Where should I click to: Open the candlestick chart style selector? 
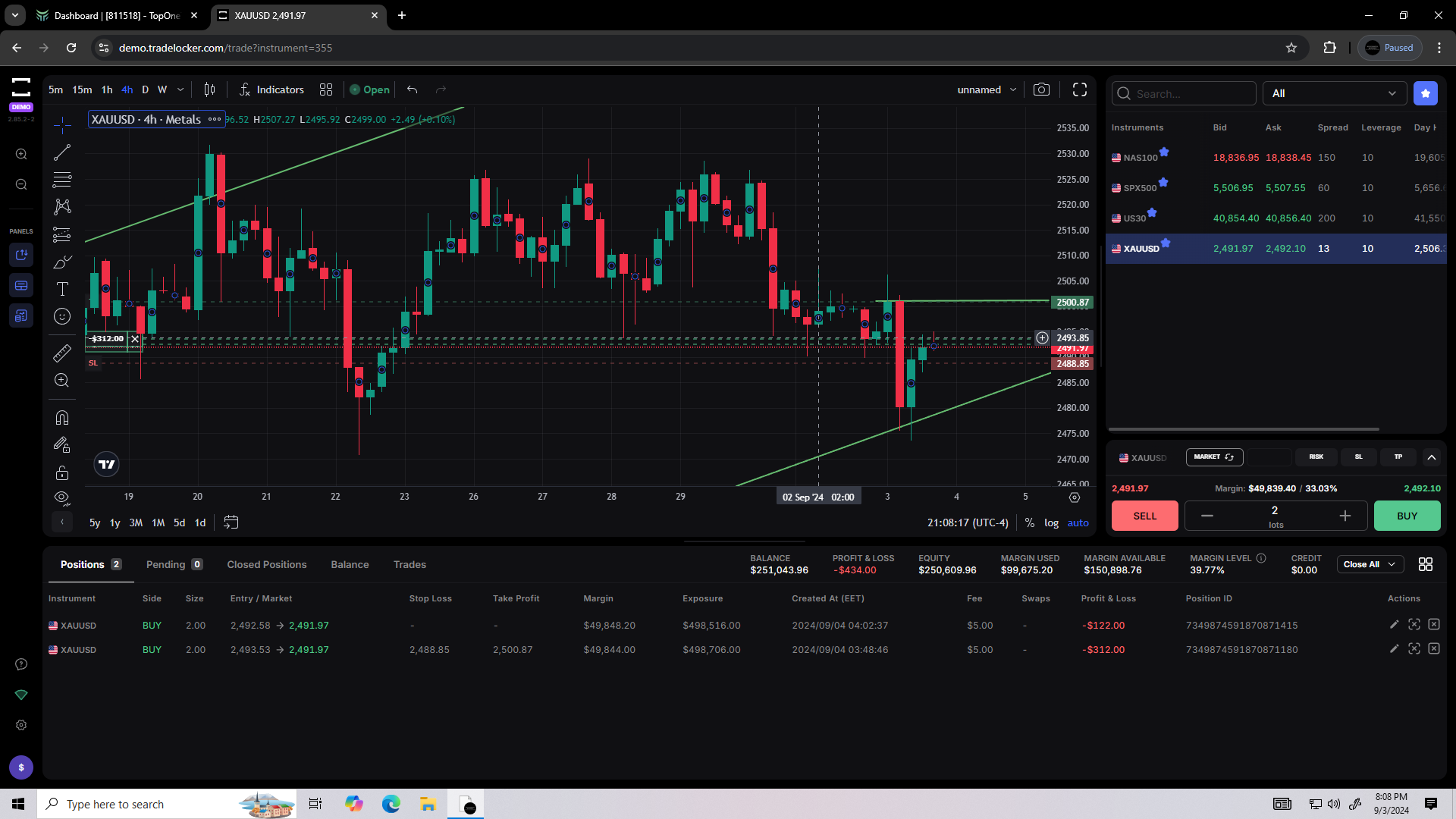[209, 89]
